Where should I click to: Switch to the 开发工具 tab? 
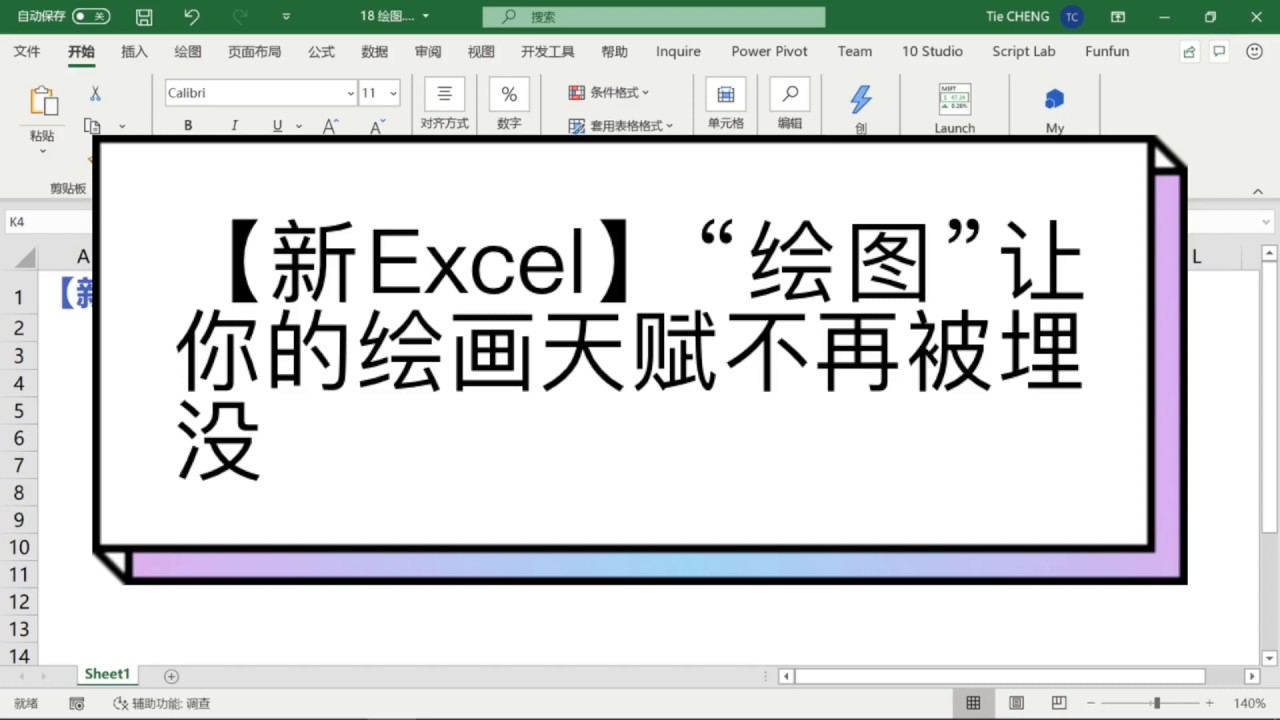(x=547, y=51)
